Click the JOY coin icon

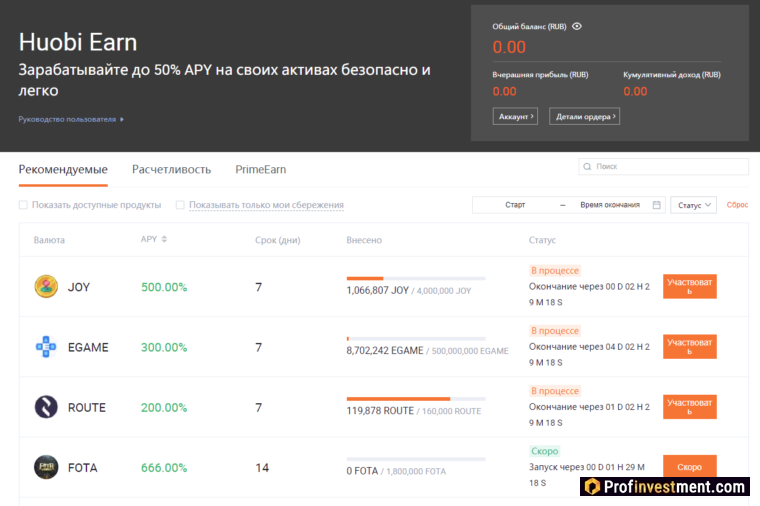click(x=46, y=286)
